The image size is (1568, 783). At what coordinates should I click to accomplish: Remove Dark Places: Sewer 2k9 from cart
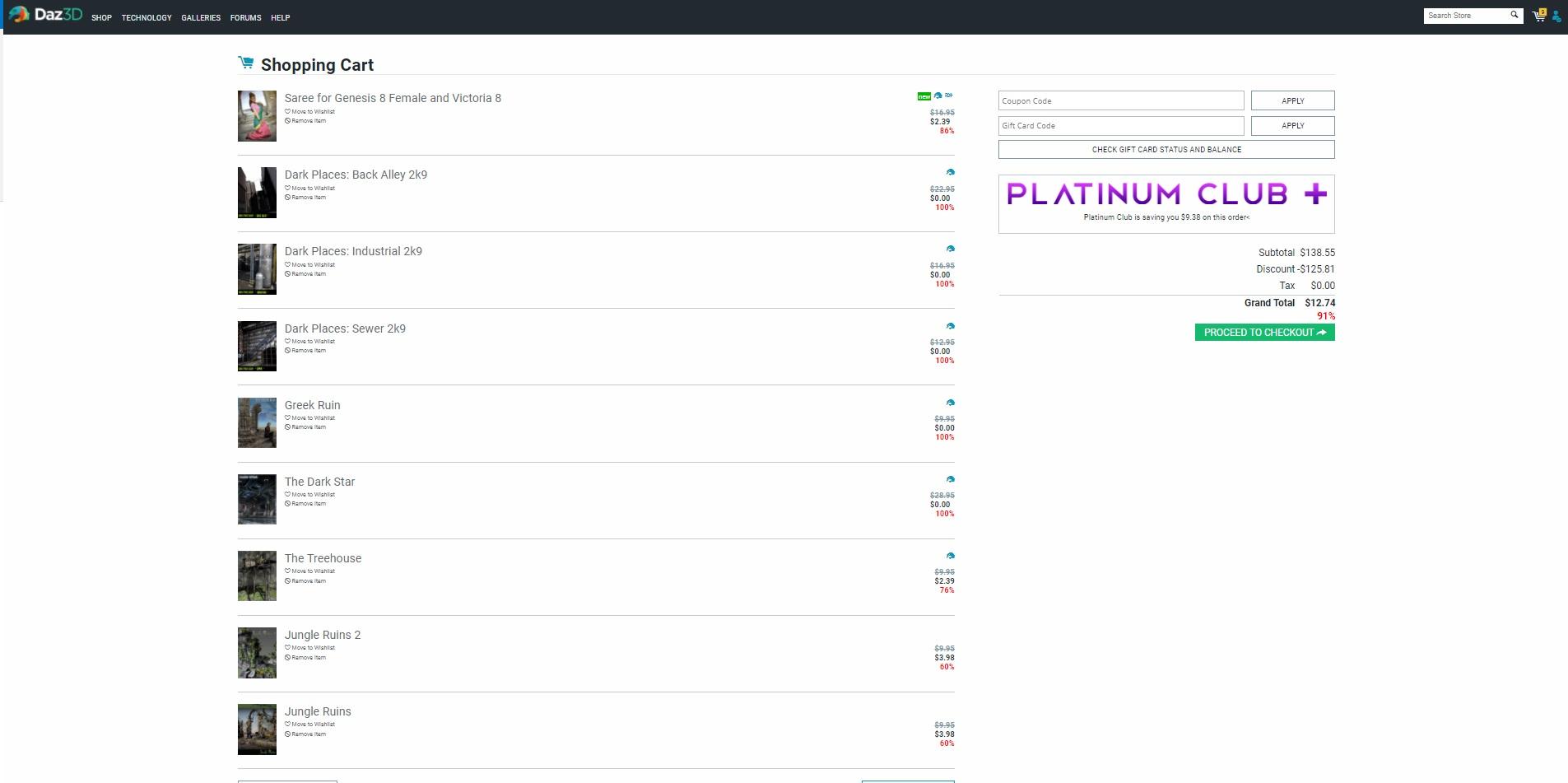coord(308,351)
